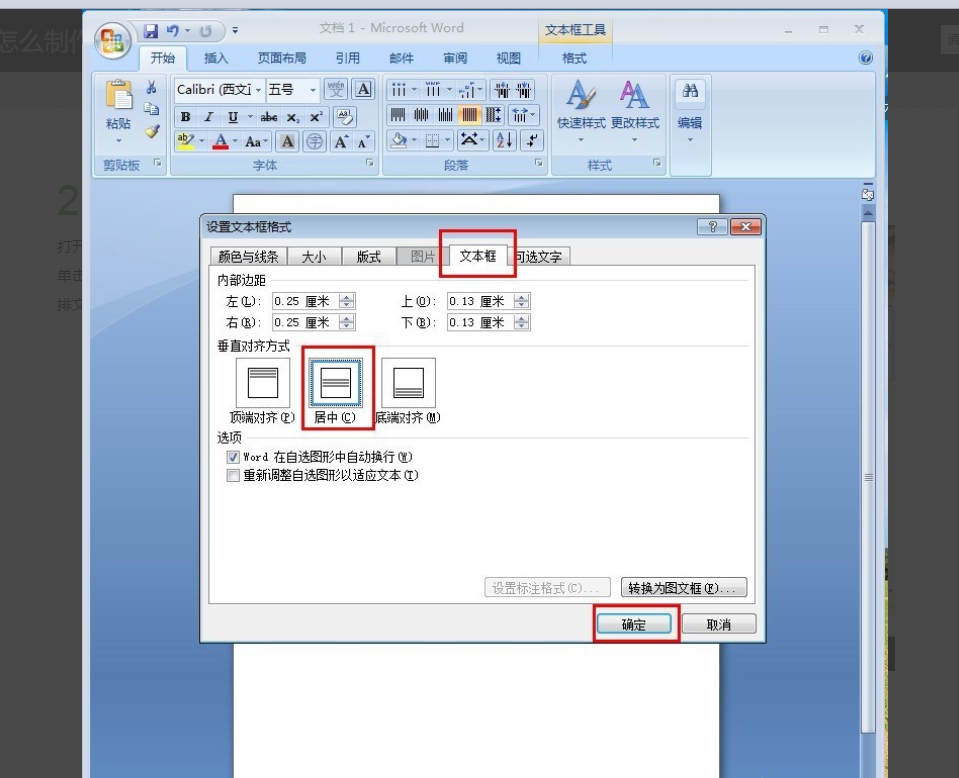959x778 pixels.
Task: Apply character shading icon
Action: click(x=287, y=142)
